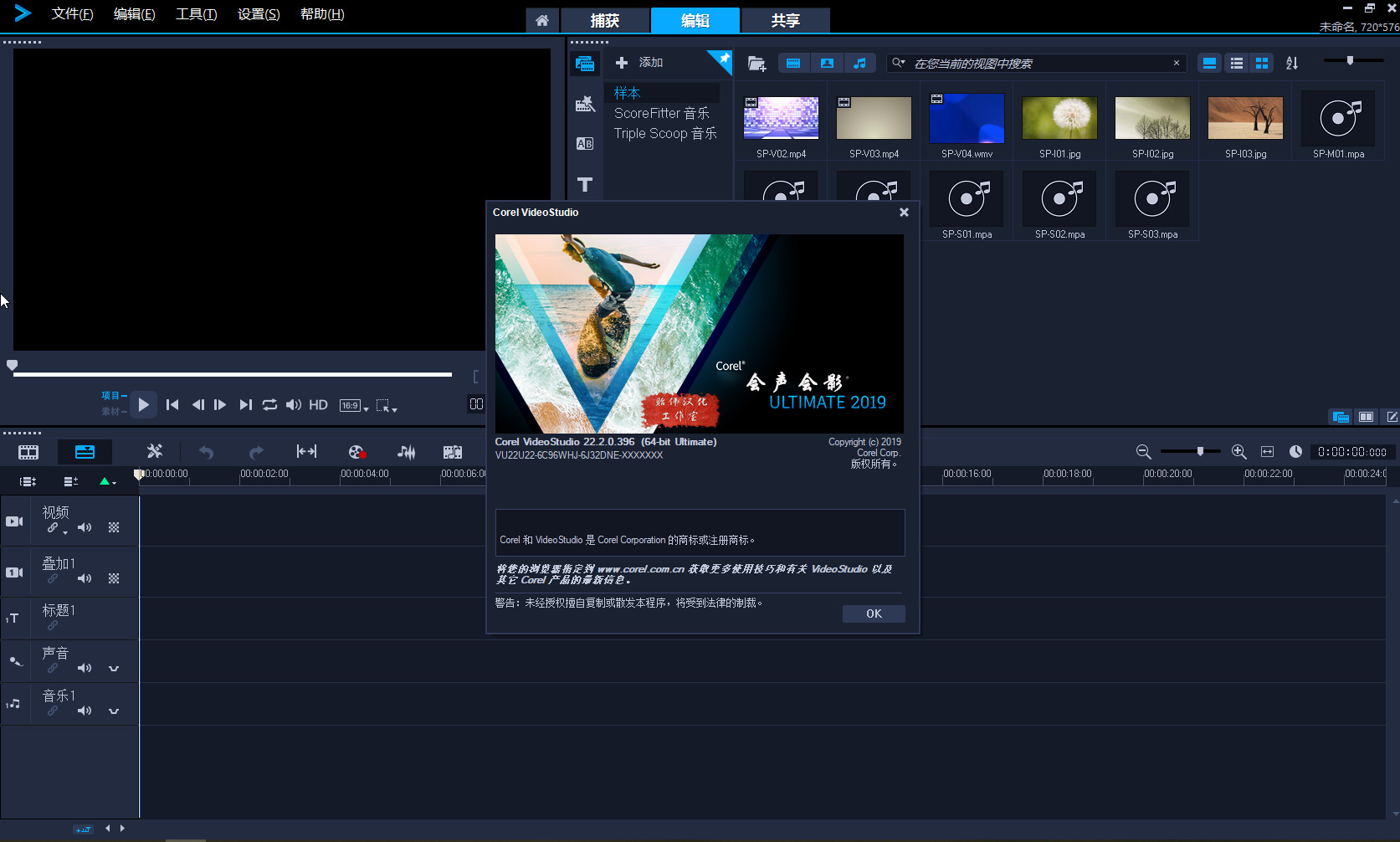Open the Media library panel icon

[x=585, y=64]
